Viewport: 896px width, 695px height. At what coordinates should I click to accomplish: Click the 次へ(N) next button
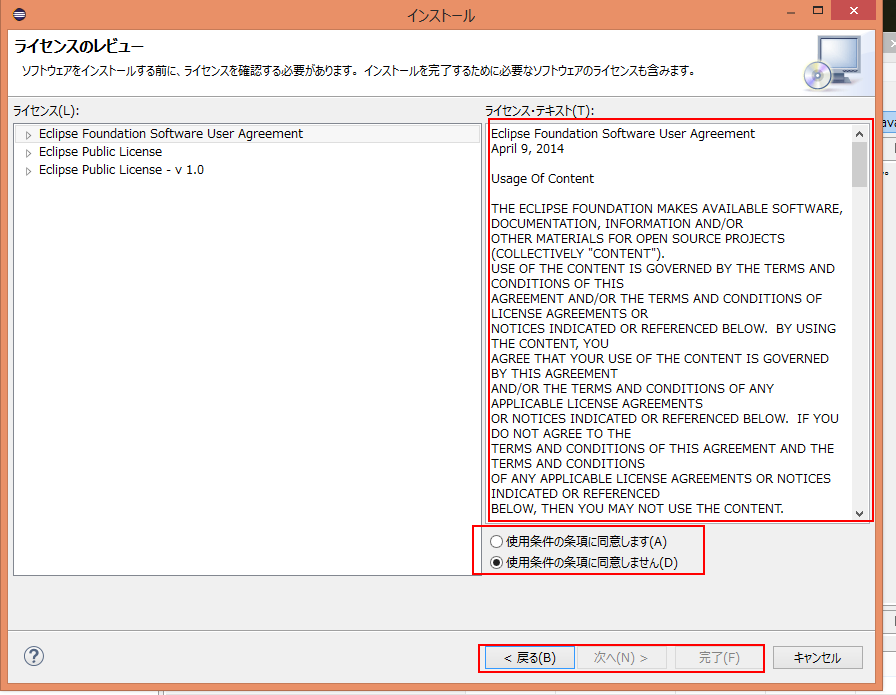pos(621,658)
